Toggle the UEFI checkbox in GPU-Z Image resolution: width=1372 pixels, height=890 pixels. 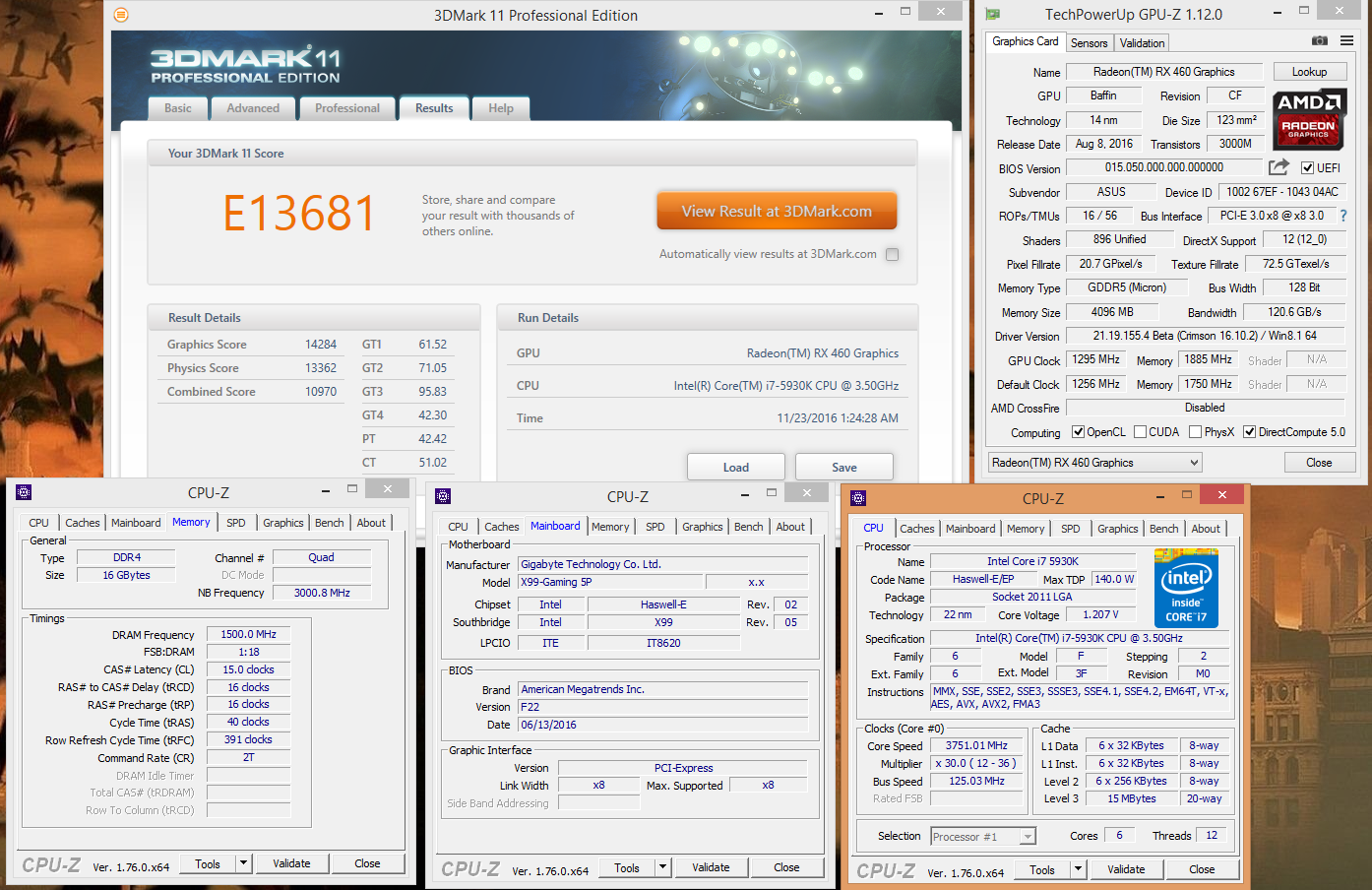tap(1307, 168)
